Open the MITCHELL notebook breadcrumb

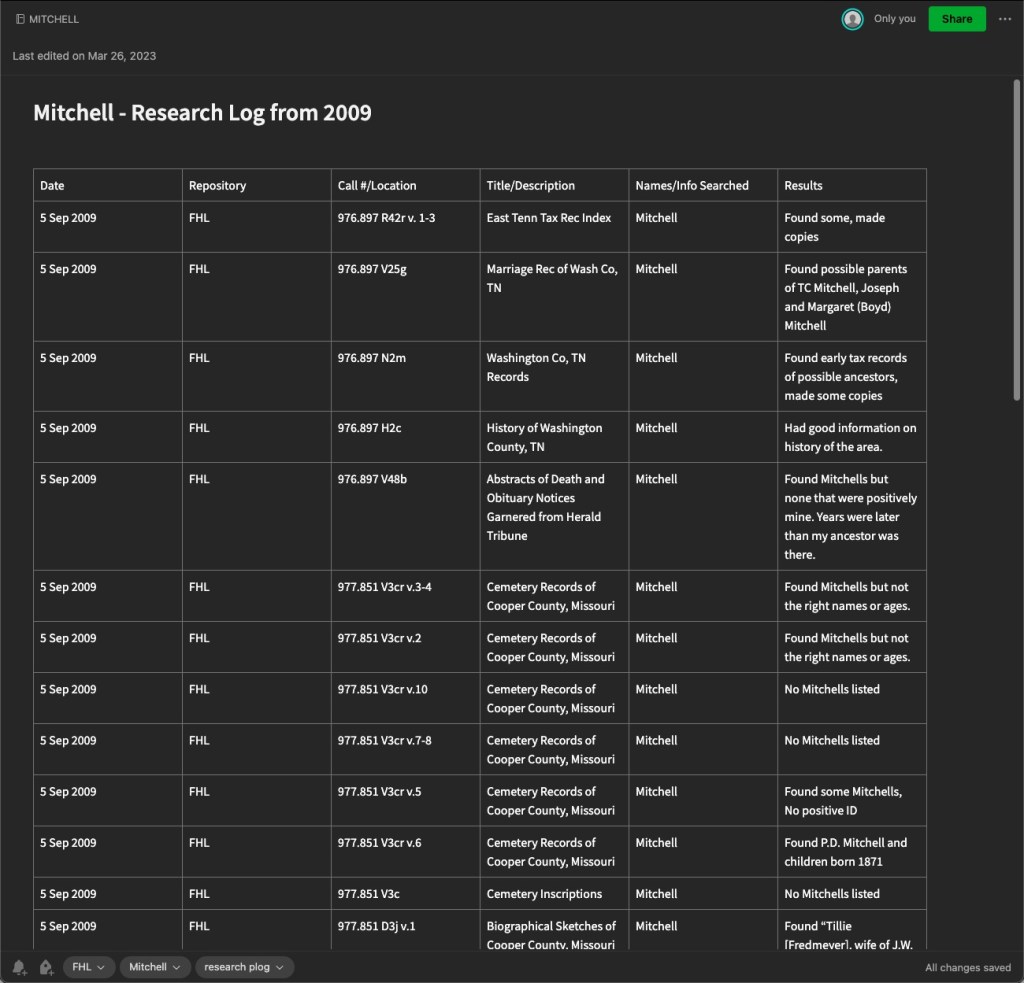point(53,19)
